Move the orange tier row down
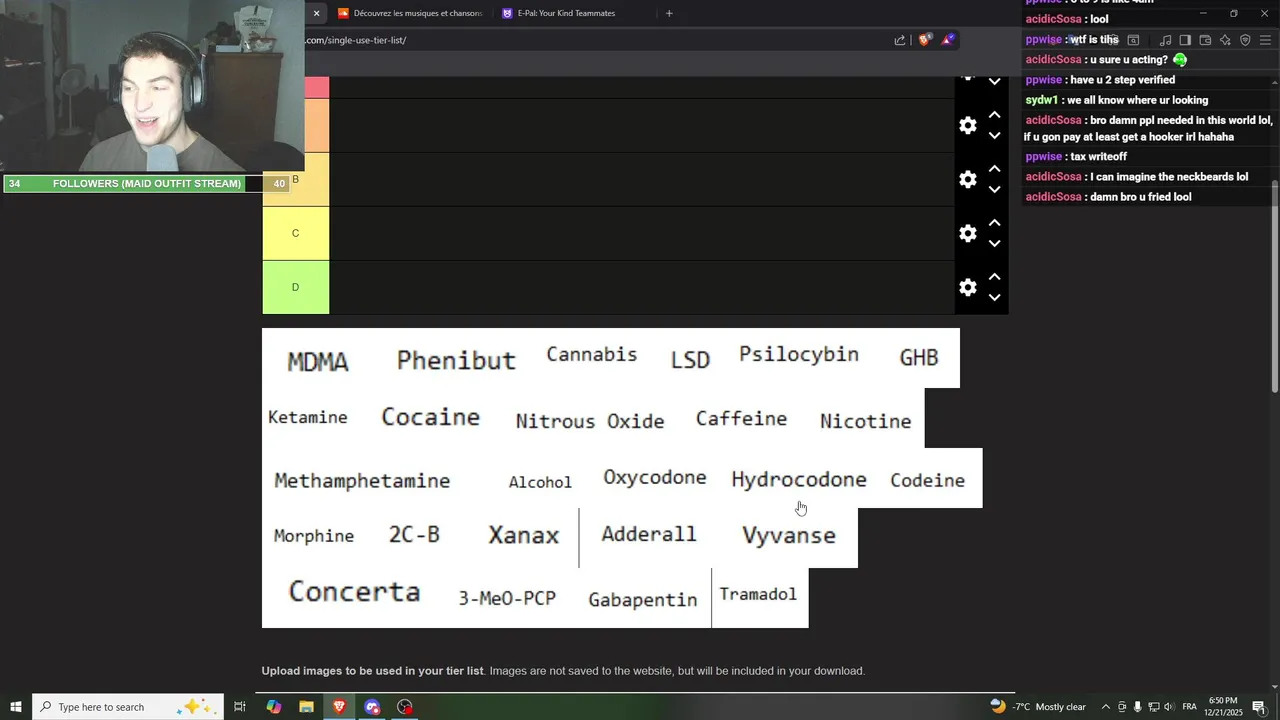The height and width of the screenshot is (720, 1280). [994, 136]
